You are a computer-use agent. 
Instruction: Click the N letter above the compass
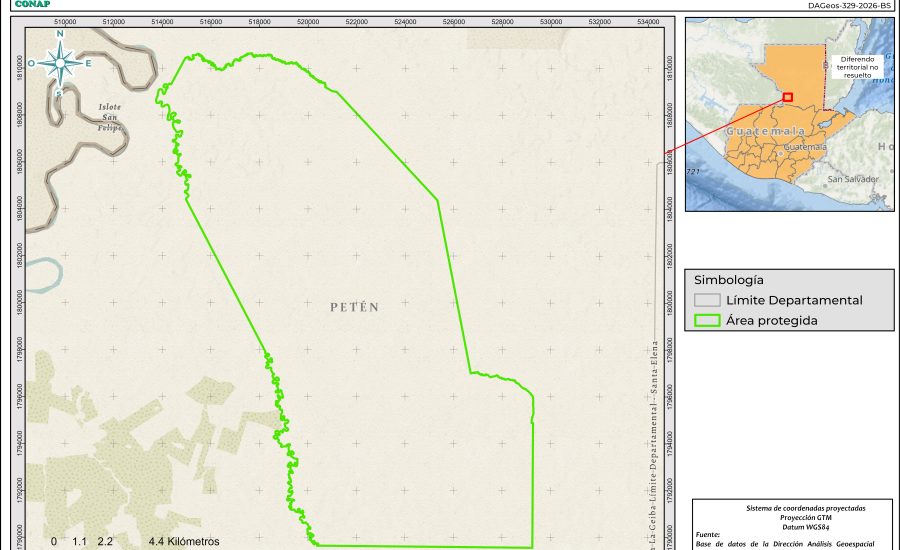coord(60,34)
